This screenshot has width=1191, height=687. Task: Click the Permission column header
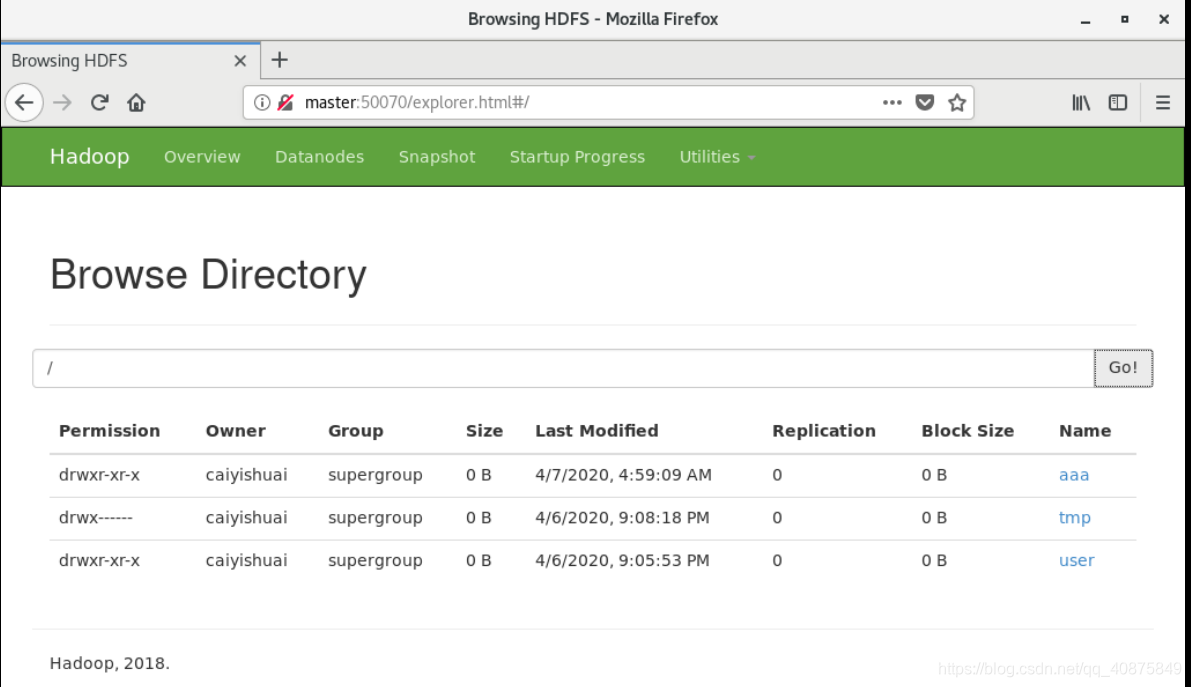click(109, 431)
